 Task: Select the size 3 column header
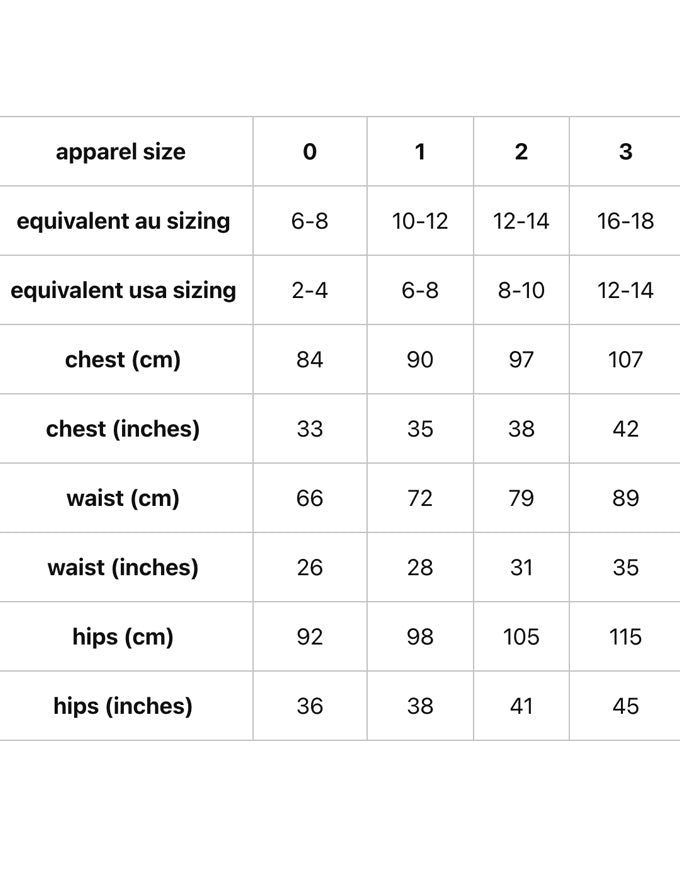point(625,152)
